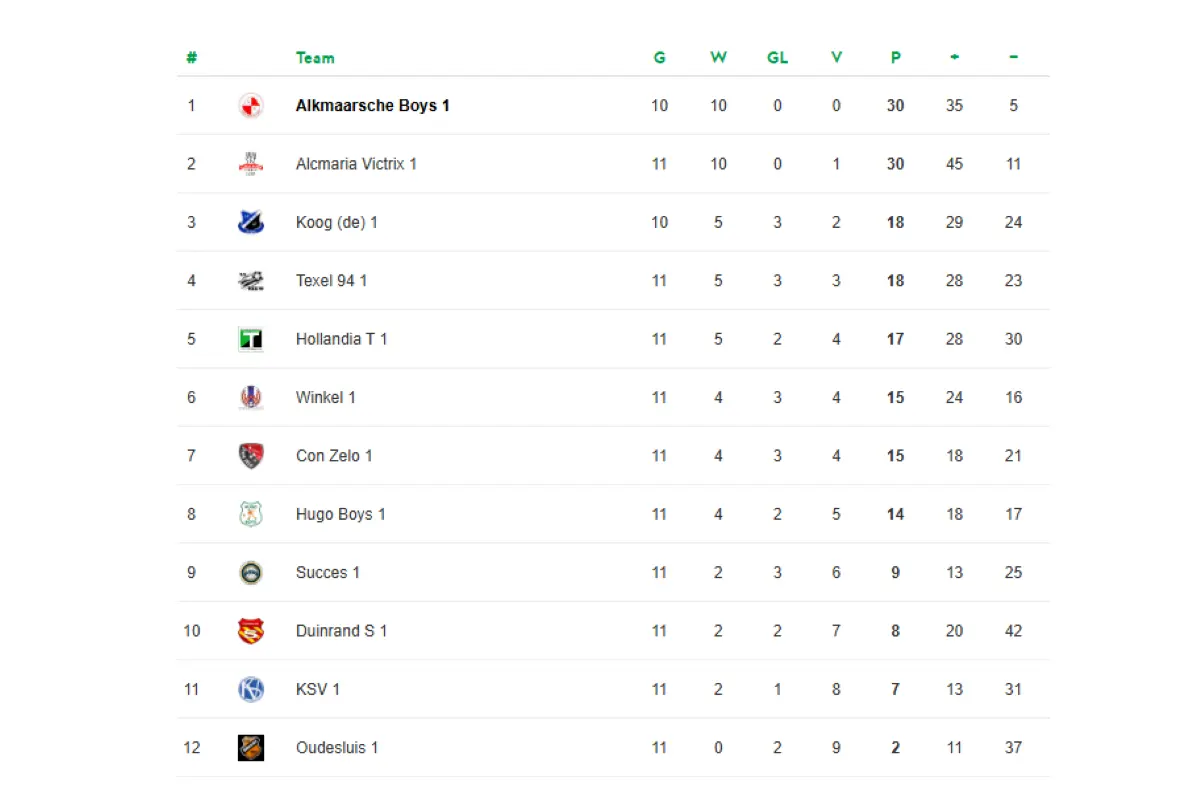Open the Winkel club crest
Viewport: 1200px width, 800px height.
coord(251,397)
